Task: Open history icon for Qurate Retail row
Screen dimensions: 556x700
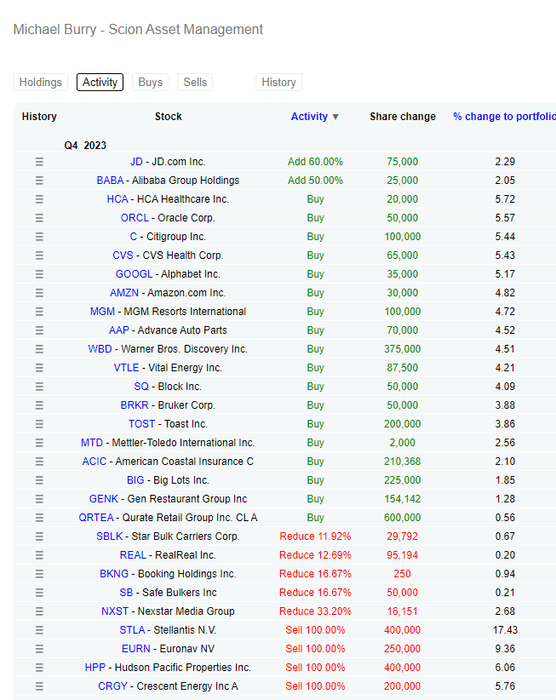Action: tap(39, 518)
